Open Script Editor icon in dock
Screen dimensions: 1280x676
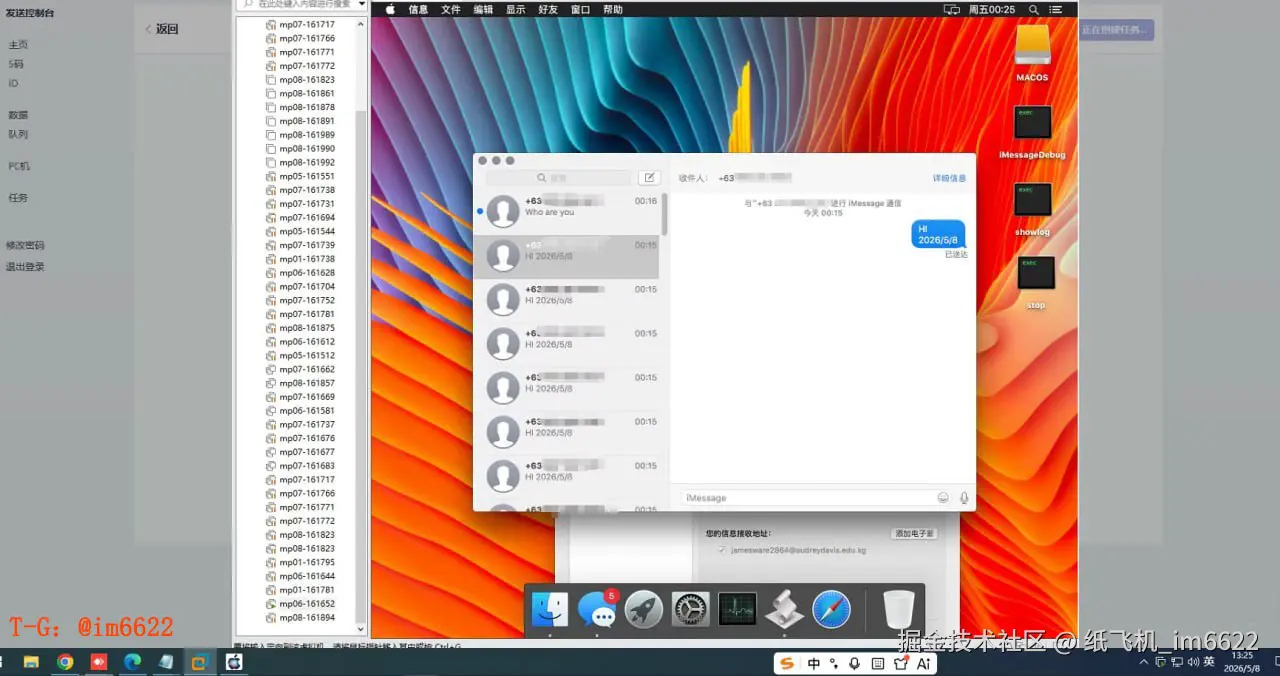tap(784, 609)
